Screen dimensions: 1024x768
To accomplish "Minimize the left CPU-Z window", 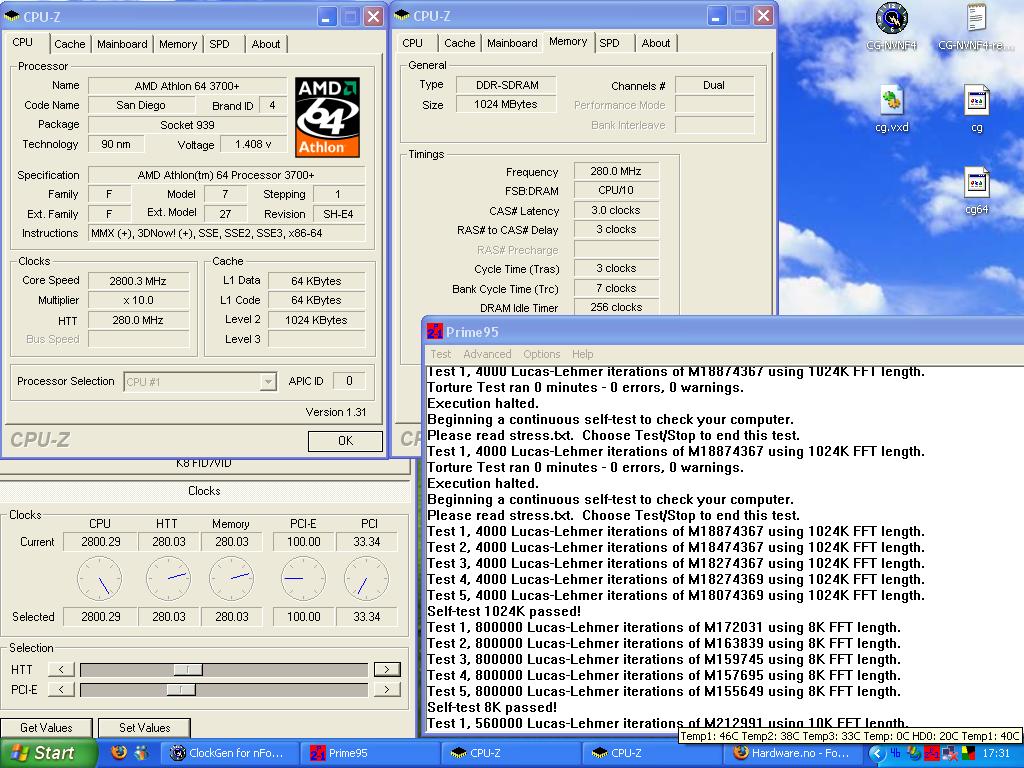I will tap(327, 16).
